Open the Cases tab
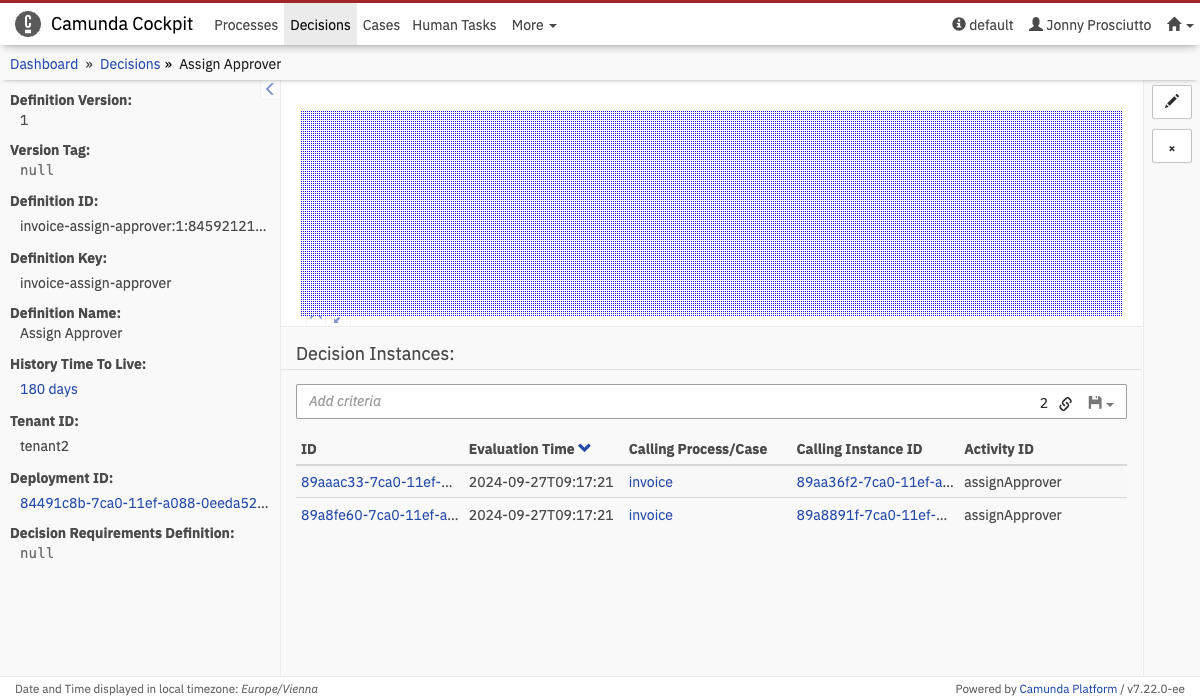The image size is (1200, 700). [381, 25]
